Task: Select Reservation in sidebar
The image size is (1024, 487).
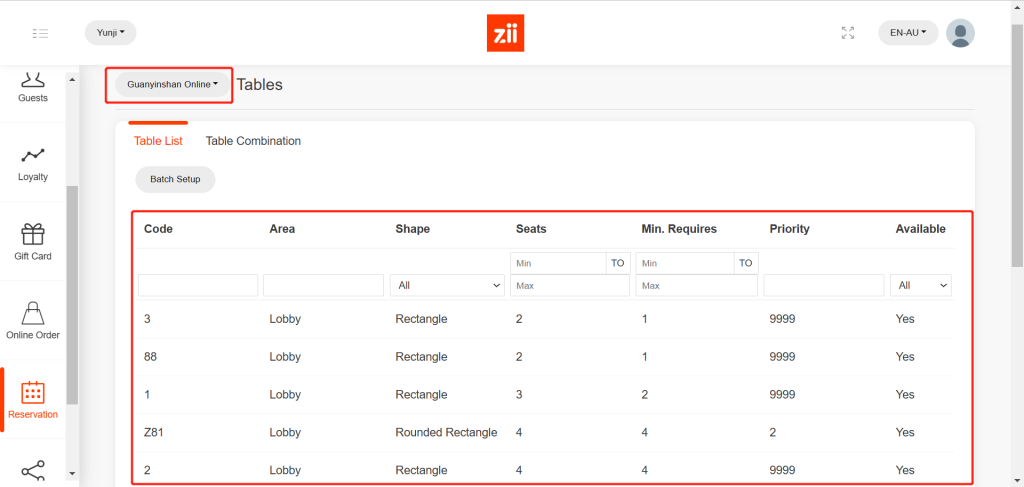Action: point(33,400)
